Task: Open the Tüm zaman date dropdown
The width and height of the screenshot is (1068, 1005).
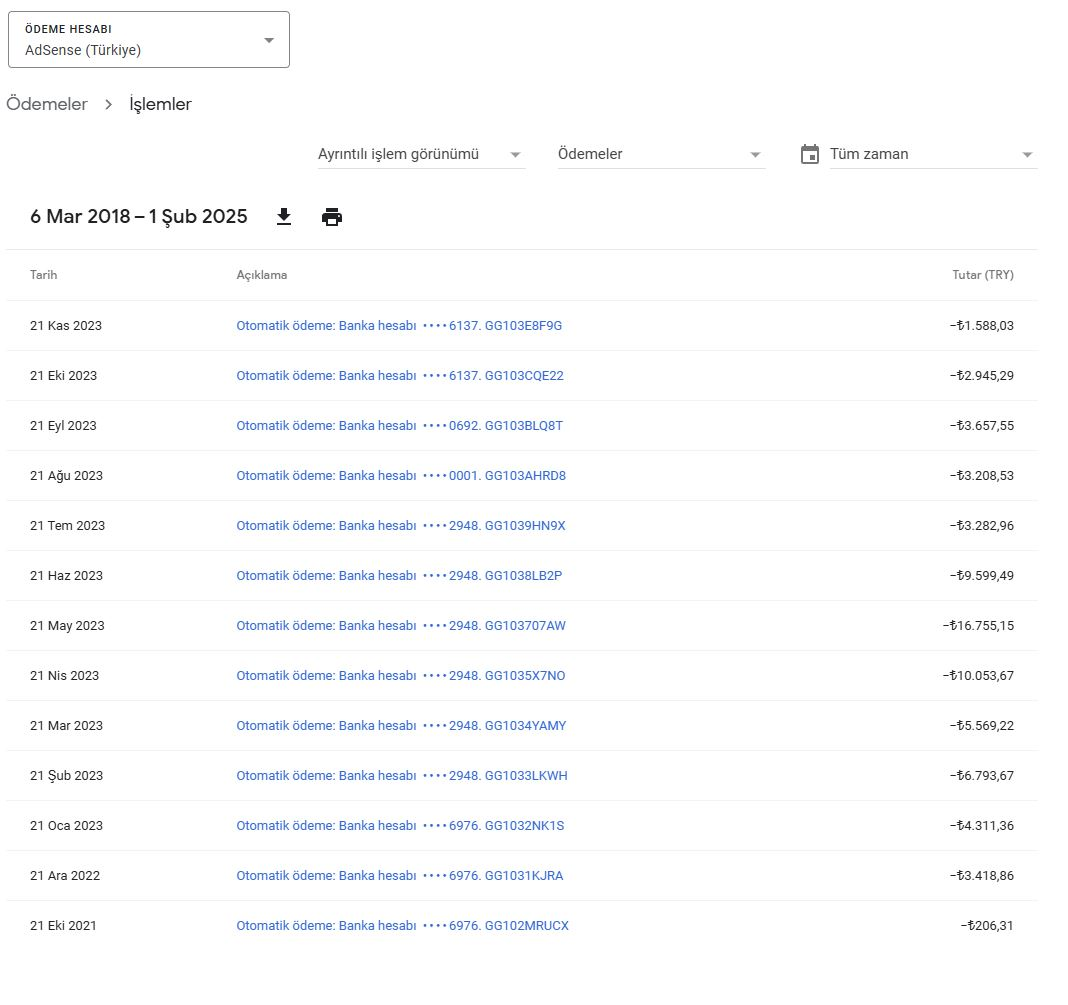Action: tap(933, 155)
